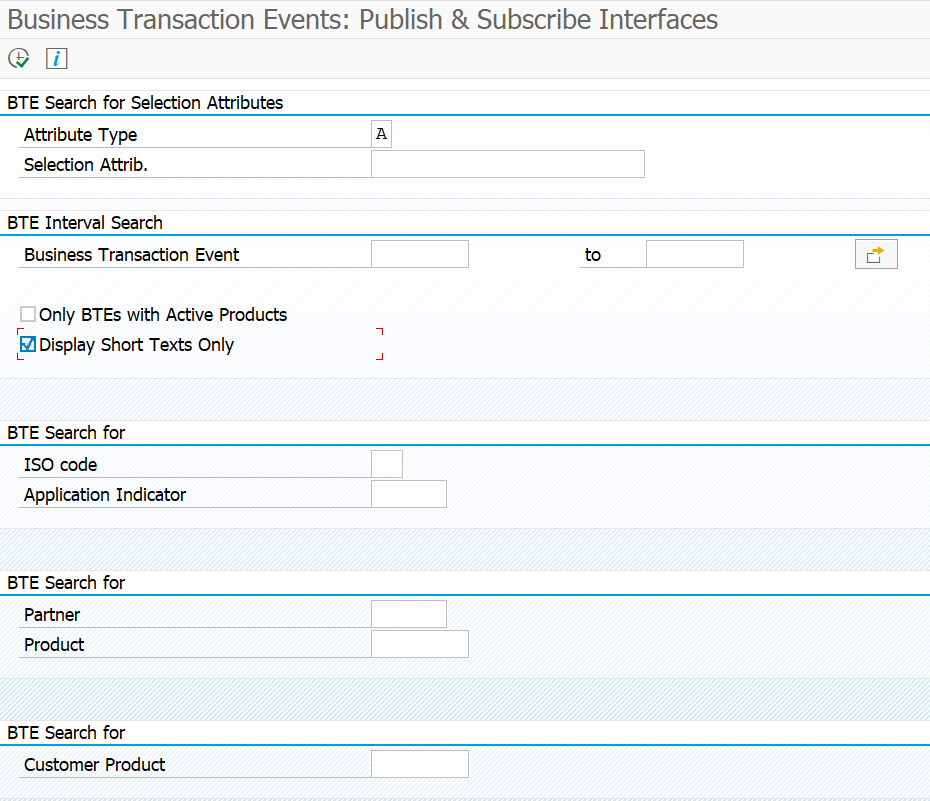This screenshot has width=930, height=801.
Task: Click the Execute clock icon
Action: point(18,59)
